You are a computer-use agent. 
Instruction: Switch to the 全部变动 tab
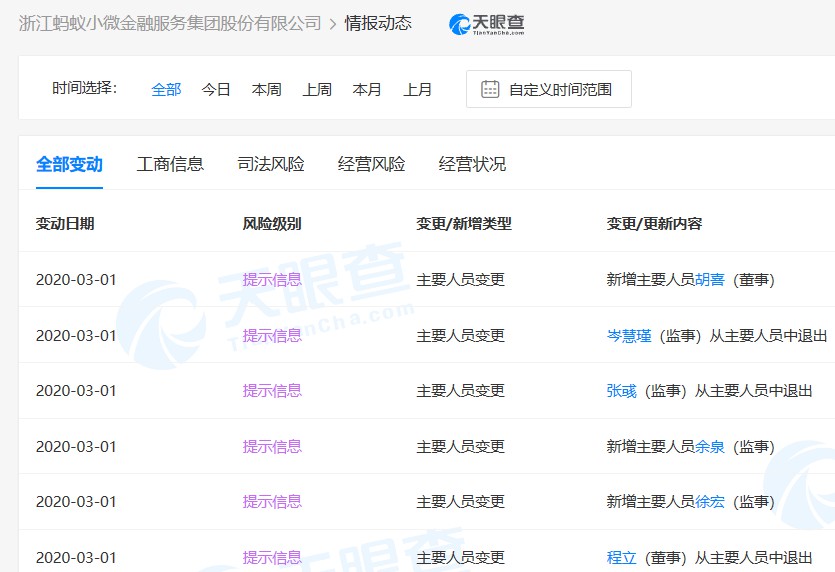[69, 164]
